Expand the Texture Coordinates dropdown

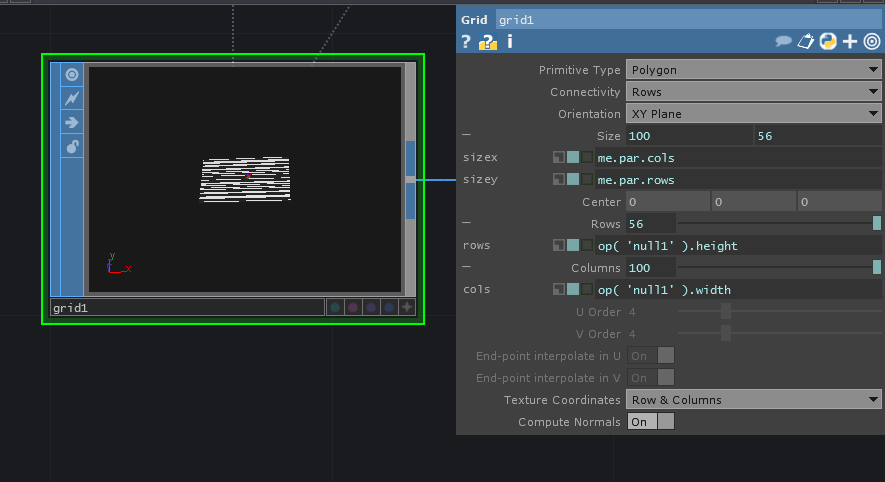pos(752,400)
